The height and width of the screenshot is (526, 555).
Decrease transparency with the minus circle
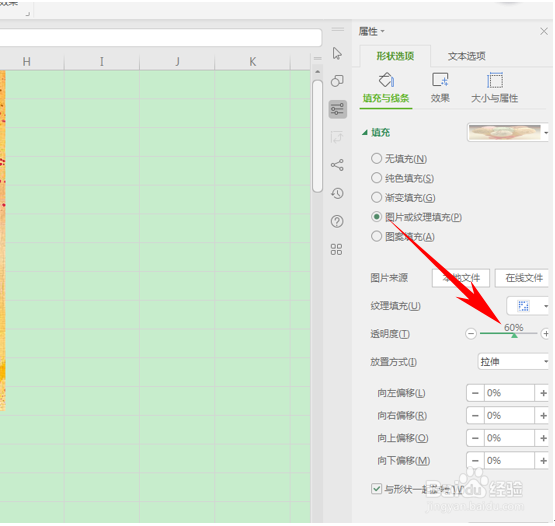(x=471, y=333)
